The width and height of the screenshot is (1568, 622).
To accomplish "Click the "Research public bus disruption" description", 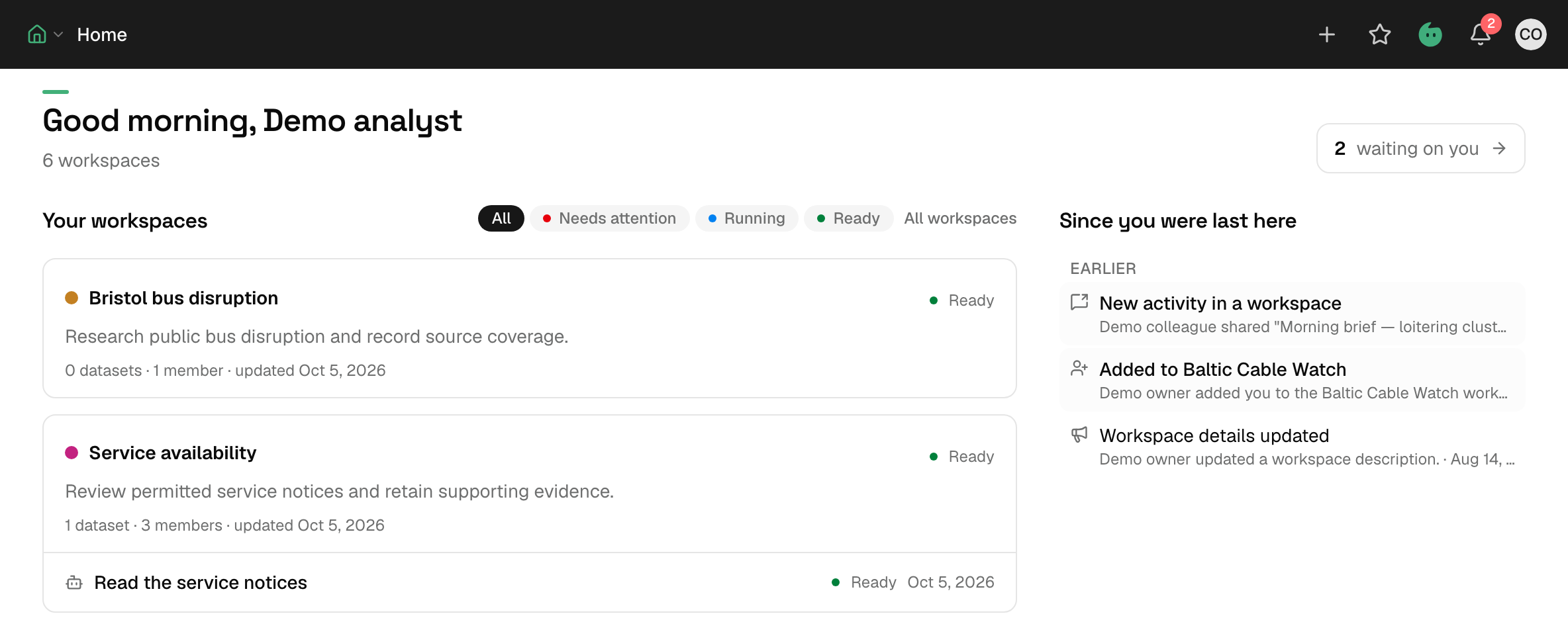I will coord(317,337).
